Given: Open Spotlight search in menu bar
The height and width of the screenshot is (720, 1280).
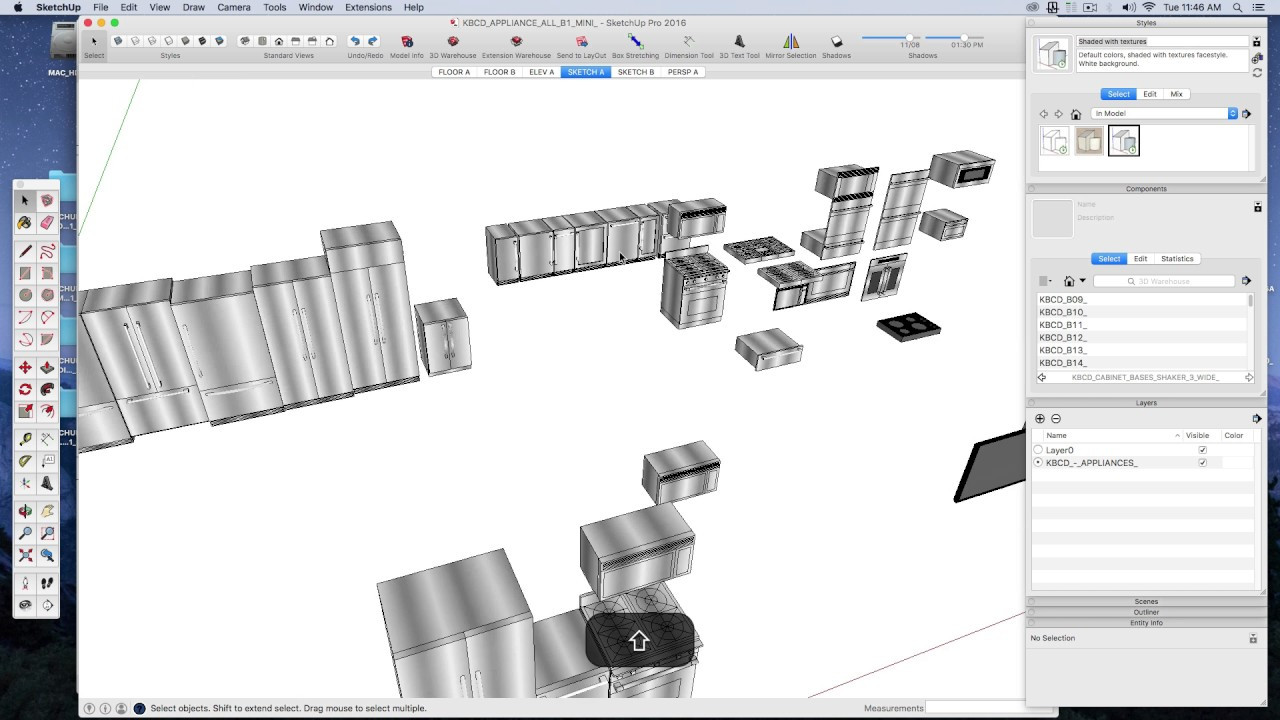Looking at the screenshot, I should click(1238, 7).
